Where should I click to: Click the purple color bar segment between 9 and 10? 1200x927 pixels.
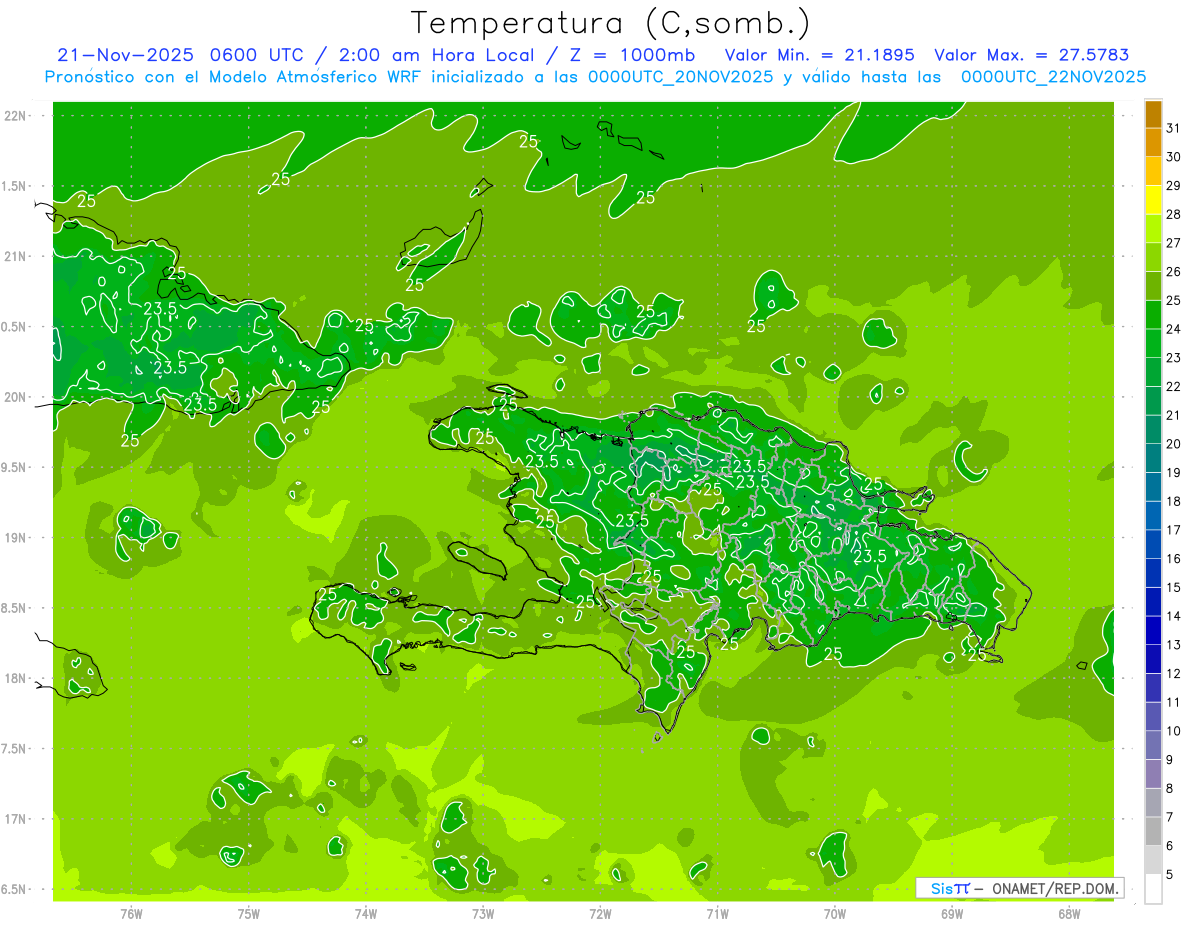click(x=1153, y=746)
